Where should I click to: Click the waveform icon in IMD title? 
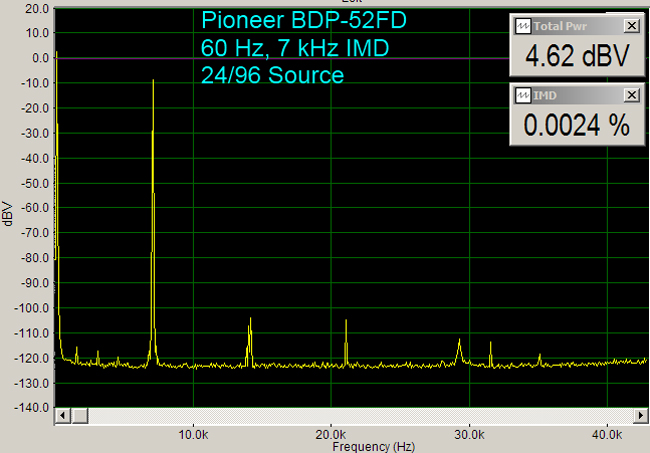point(523,95)
